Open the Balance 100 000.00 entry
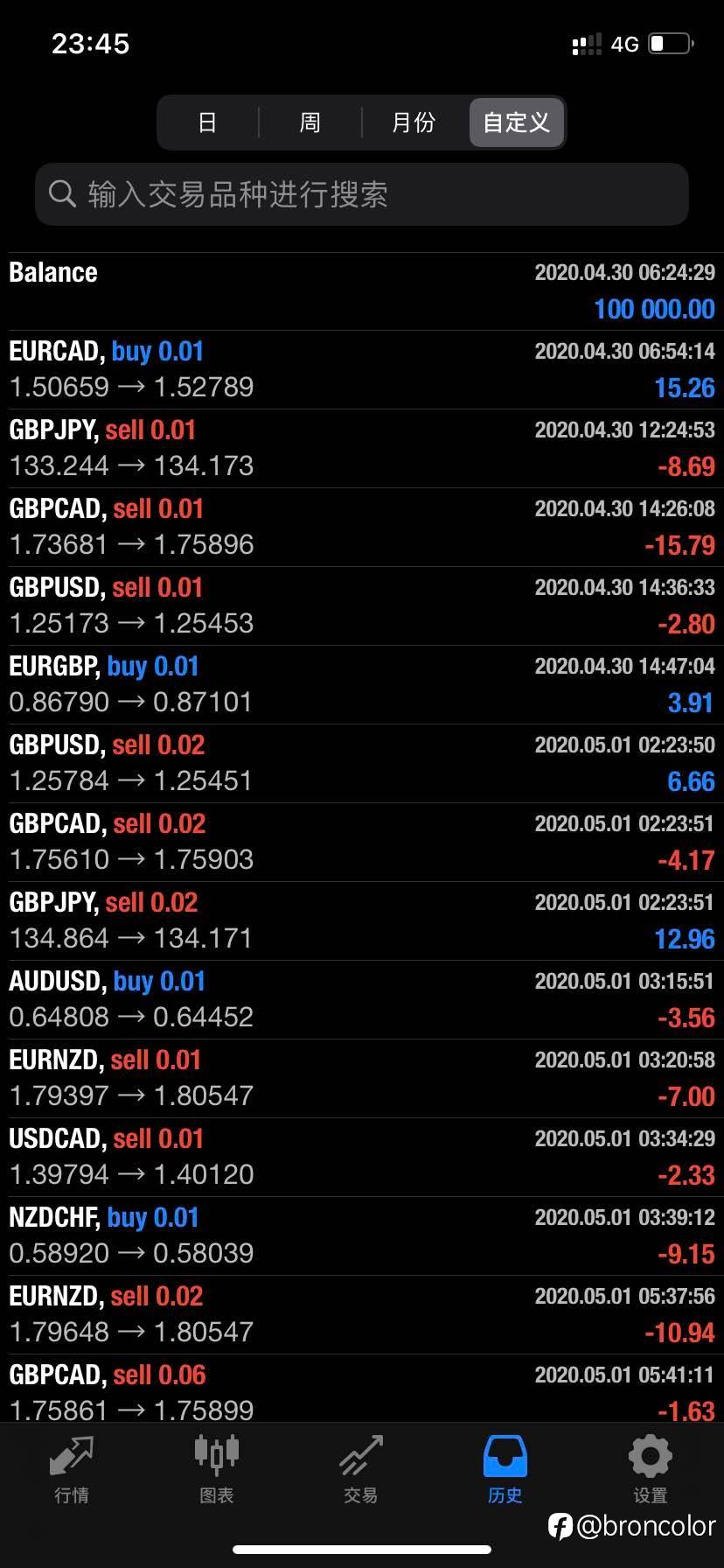 [362, 291]
